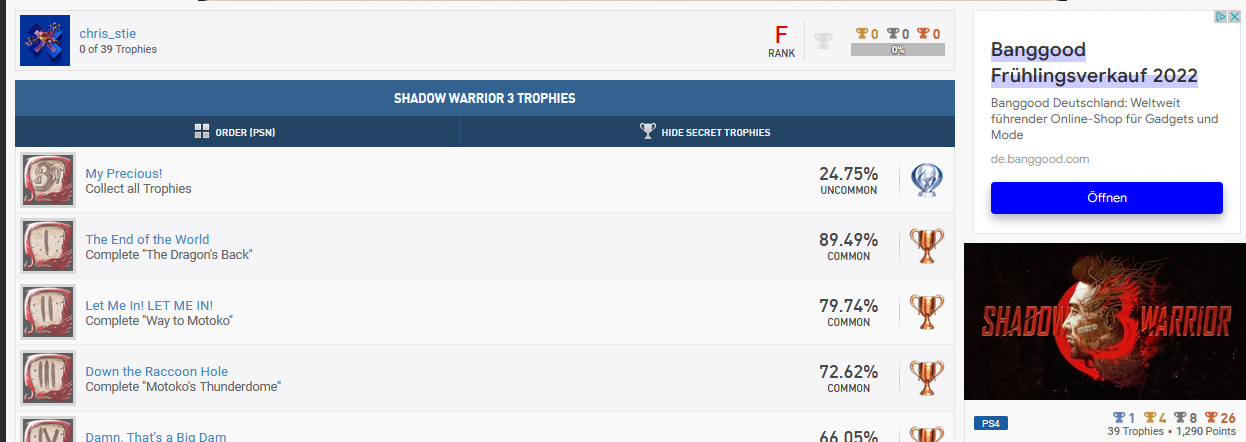This screenshot has height=442, width=1246.
Task: Close the Banggood ad with X
Action: click(1234, 17)
